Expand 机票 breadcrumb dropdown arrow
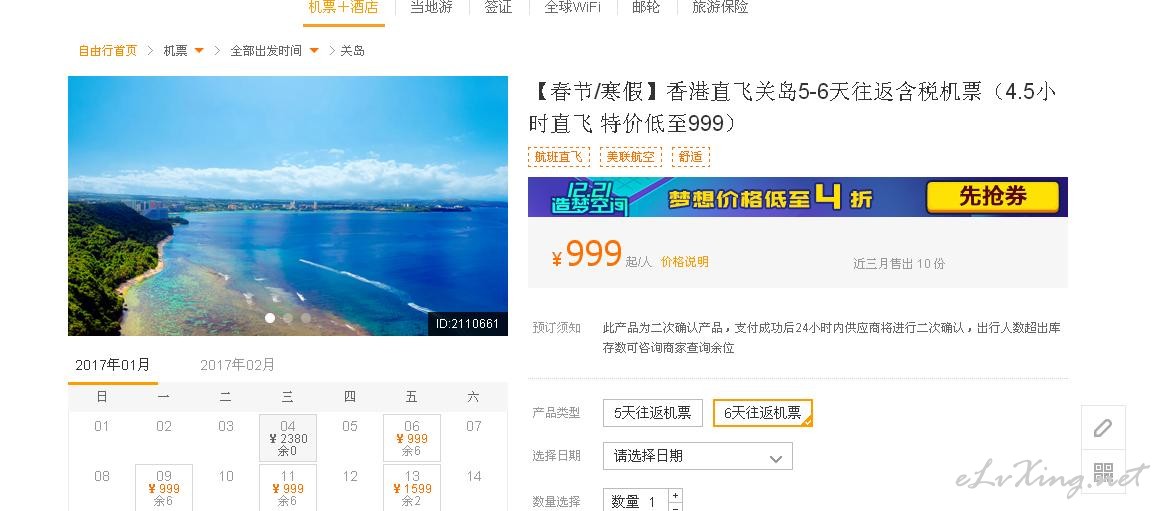The height and width of the screenshot is (511, 1160). tap(199, 50)
